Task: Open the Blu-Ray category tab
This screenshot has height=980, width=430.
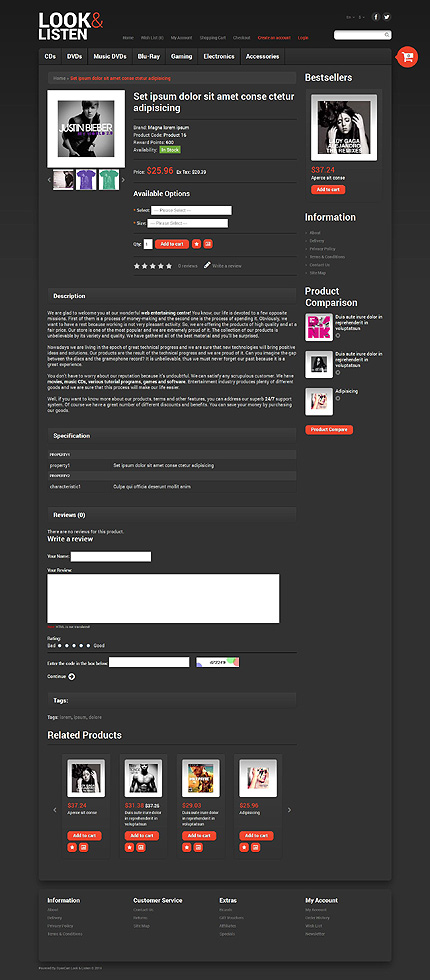Action: click(x=149, y=56)
